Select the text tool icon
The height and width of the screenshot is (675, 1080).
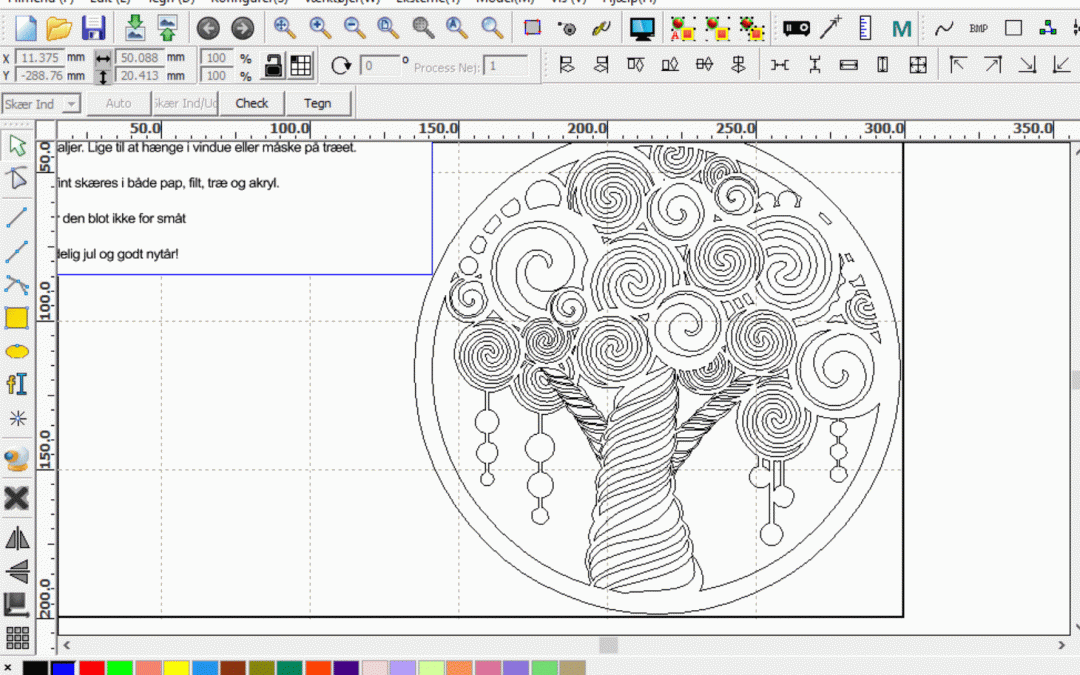(17, 384)
